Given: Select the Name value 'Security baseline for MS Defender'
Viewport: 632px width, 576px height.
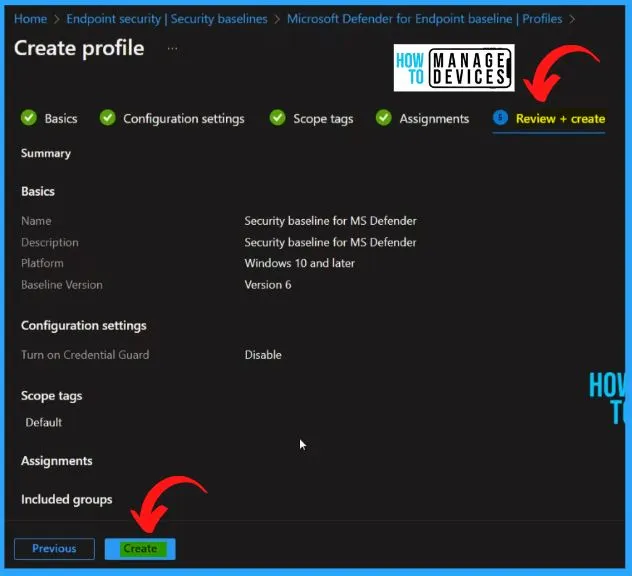Looking at the screenshot, I should 331,221.
